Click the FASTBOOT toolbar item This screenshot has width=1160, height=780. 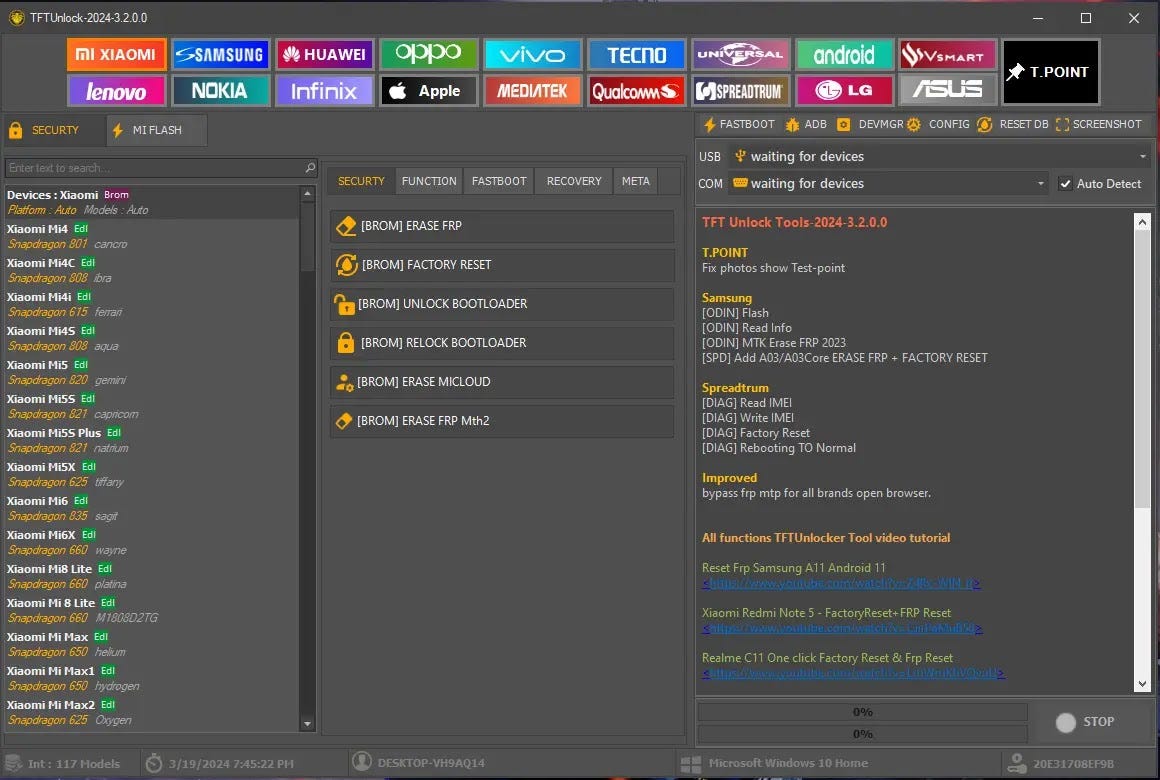point(738,124)
